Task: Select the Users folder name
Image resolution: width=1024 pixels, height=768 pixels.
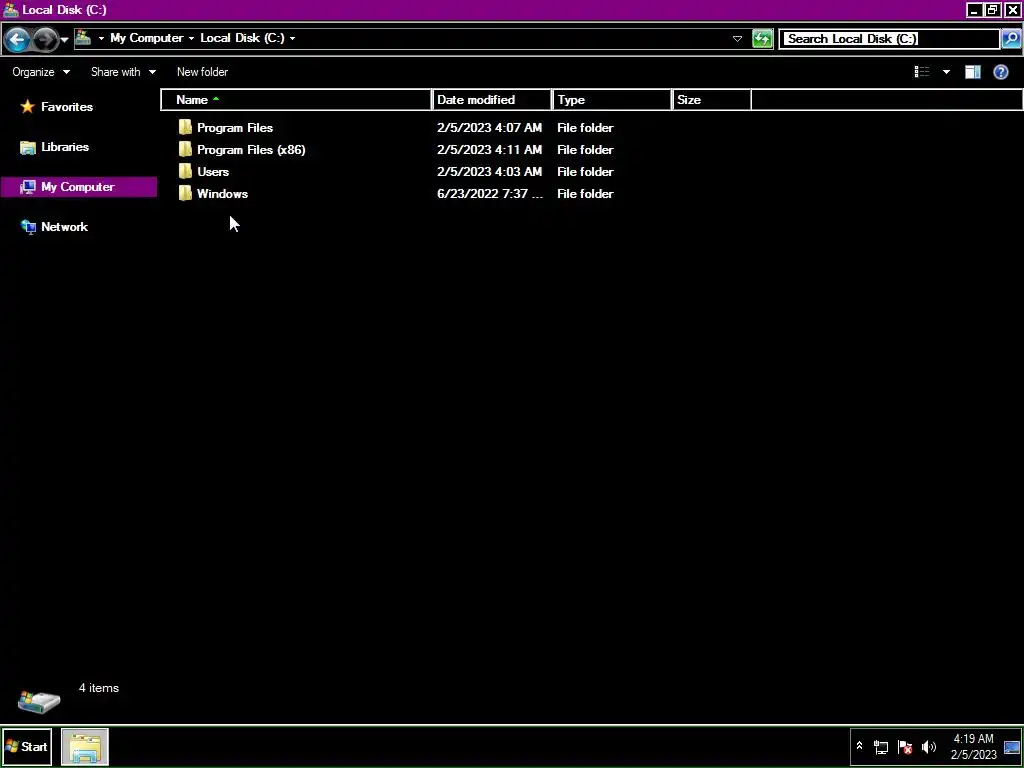Action: (213, 172)
